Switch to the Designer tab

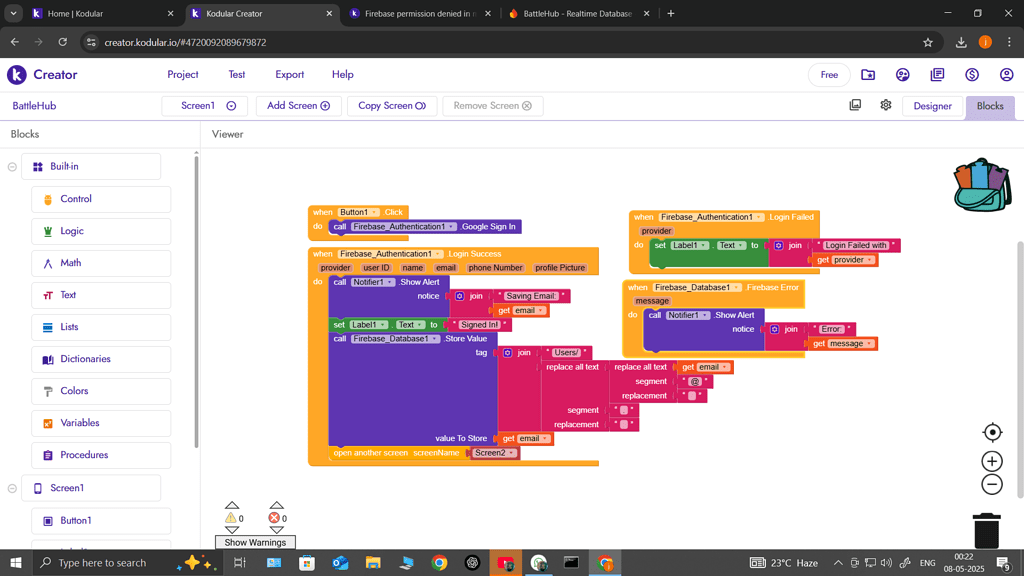[932, 105]
